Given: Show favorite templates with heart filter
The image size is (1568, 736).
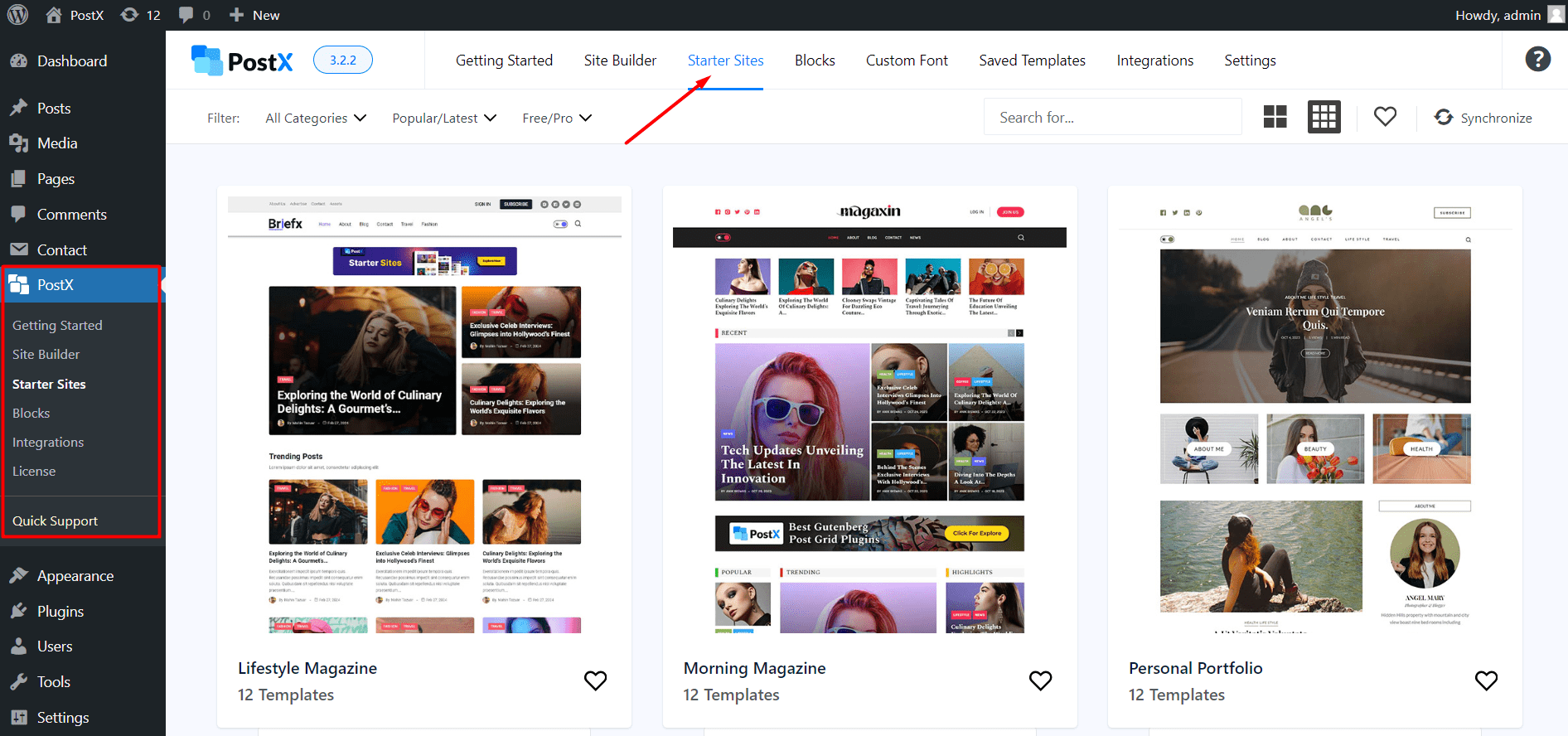Looking at the screenshot, I should [x=1385, y=117].
